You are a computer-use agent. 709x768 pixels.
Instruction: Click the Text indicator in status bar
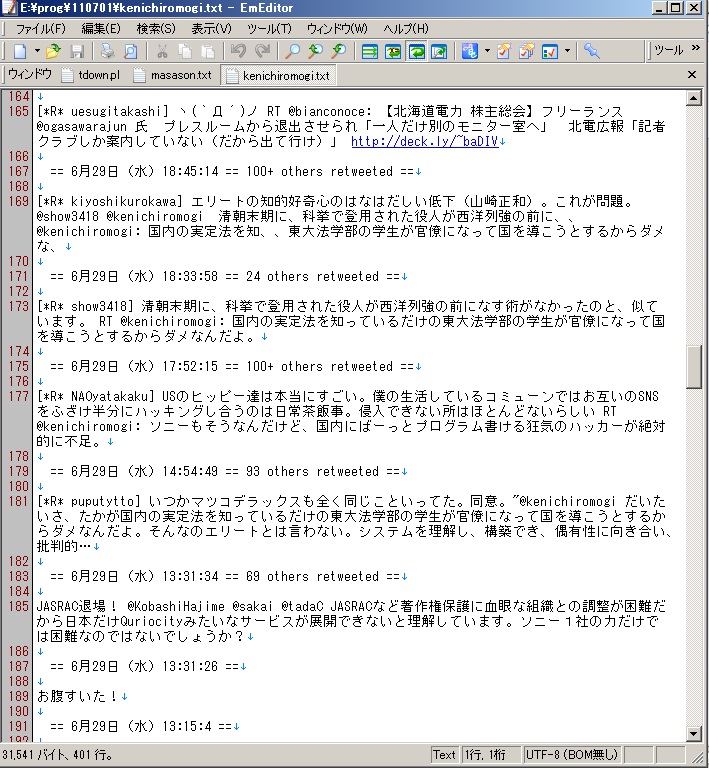point(444,755)
